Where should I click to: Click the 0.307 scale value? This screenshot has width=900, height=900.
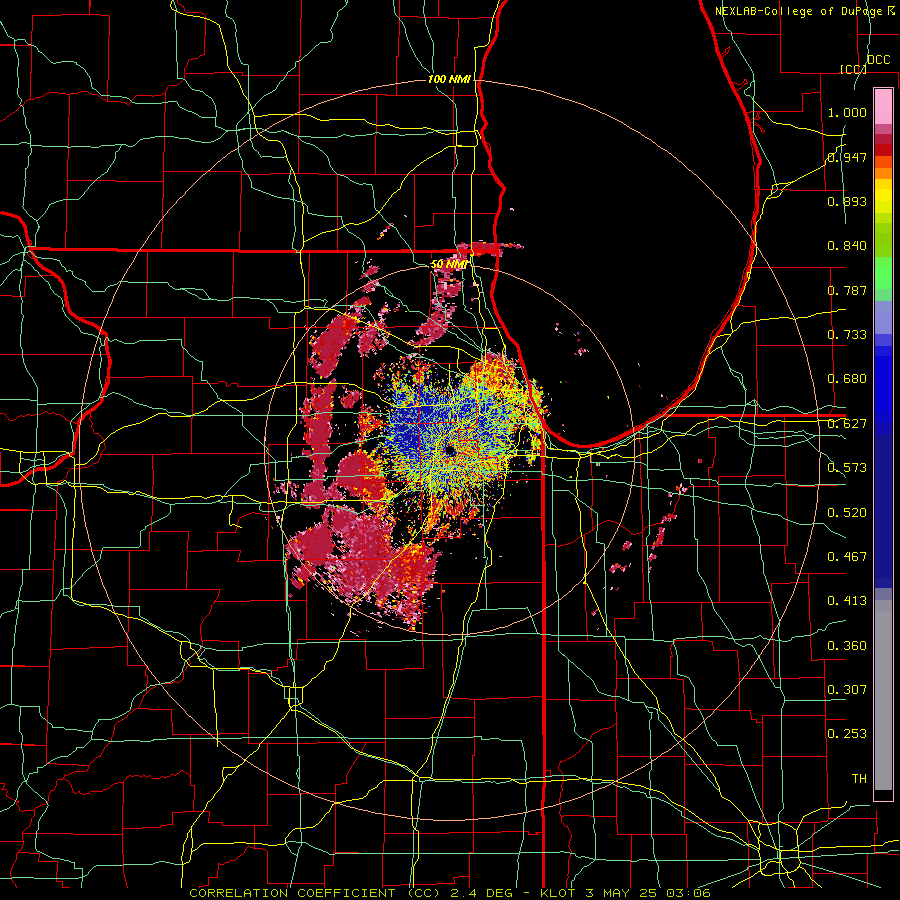click(x=847, y=690)
